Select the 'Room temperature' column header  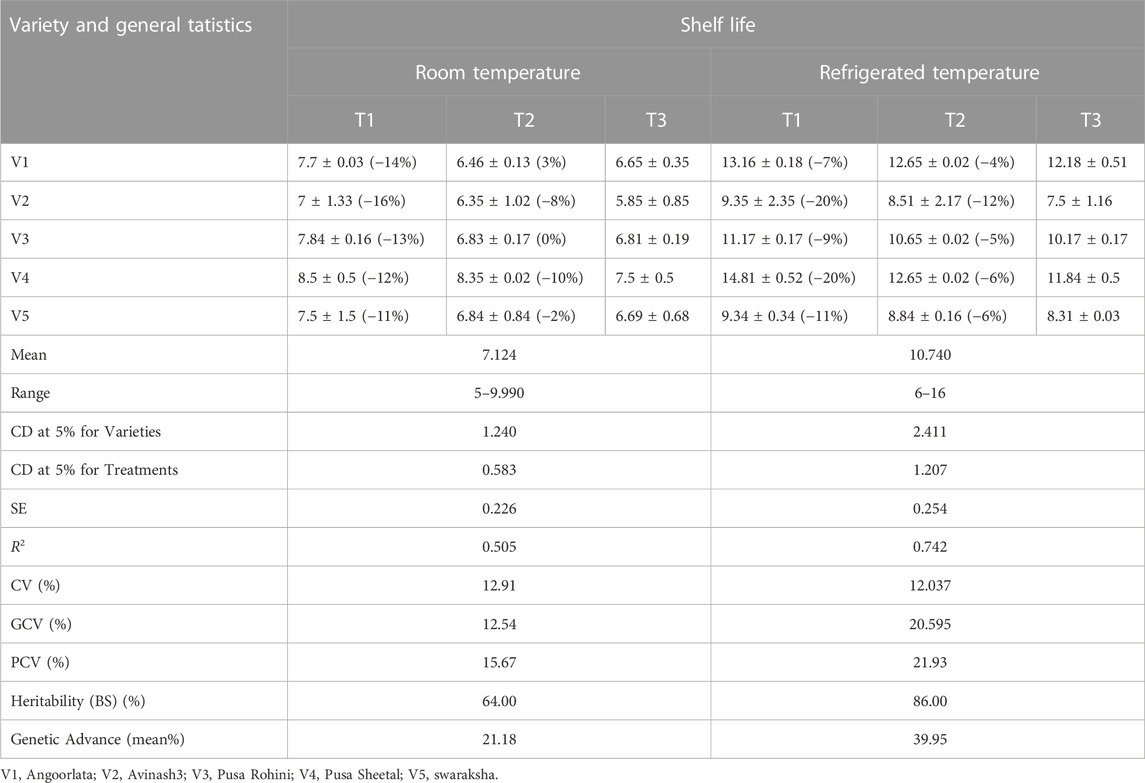pyautogui.click(x=498, y=72)
